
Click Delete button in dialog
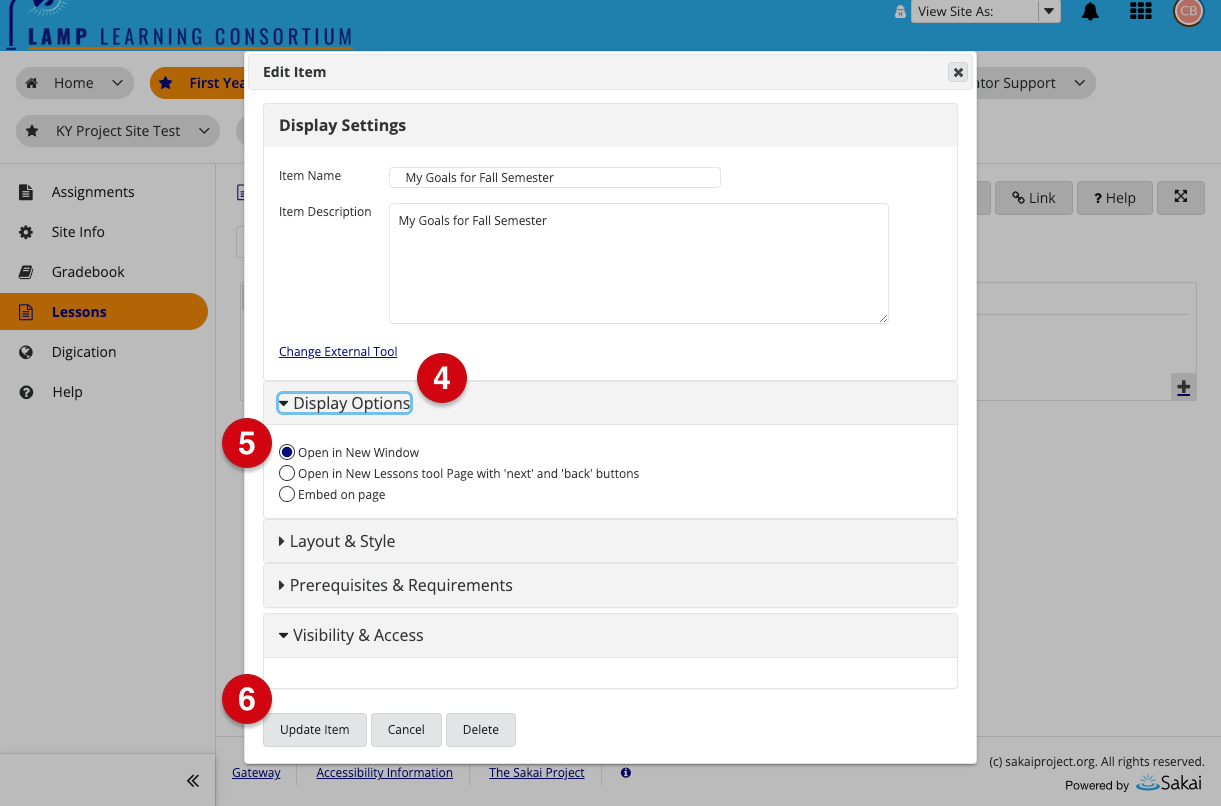coord(481,730)
